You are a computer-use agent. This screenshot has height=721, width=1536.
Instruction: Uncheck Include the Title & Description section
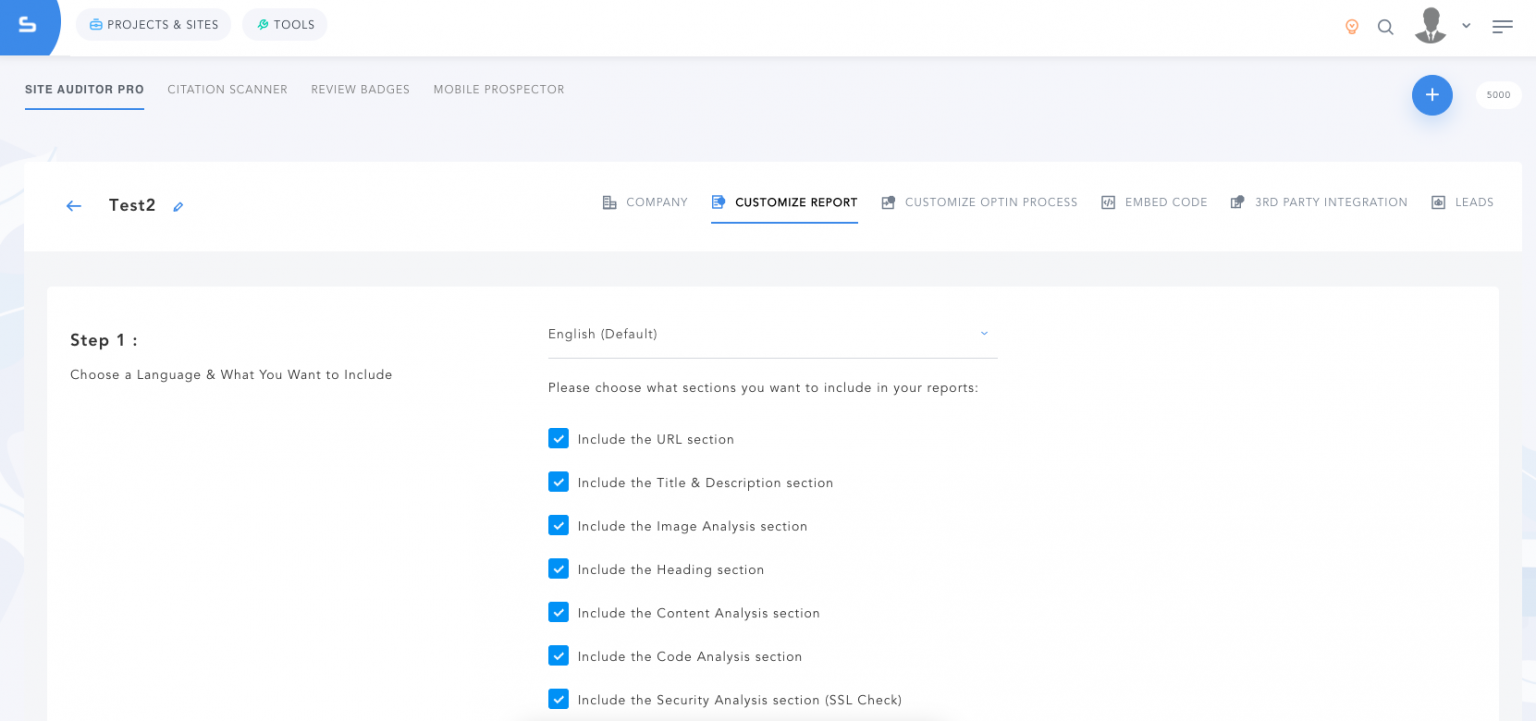pyautogui.click(x=558, y=482)
